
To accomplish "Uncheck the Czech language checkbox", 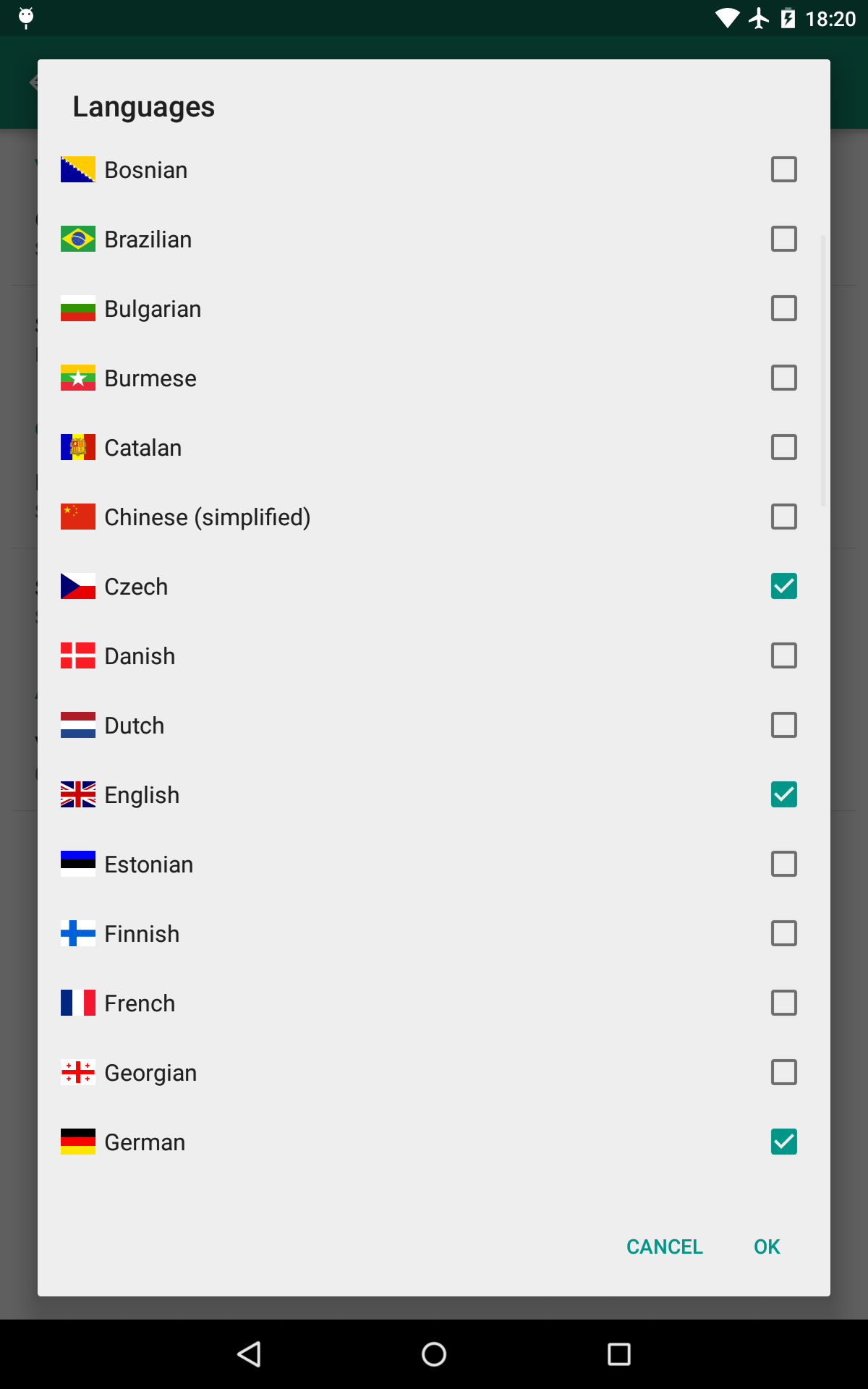I will tap(784, 586).
